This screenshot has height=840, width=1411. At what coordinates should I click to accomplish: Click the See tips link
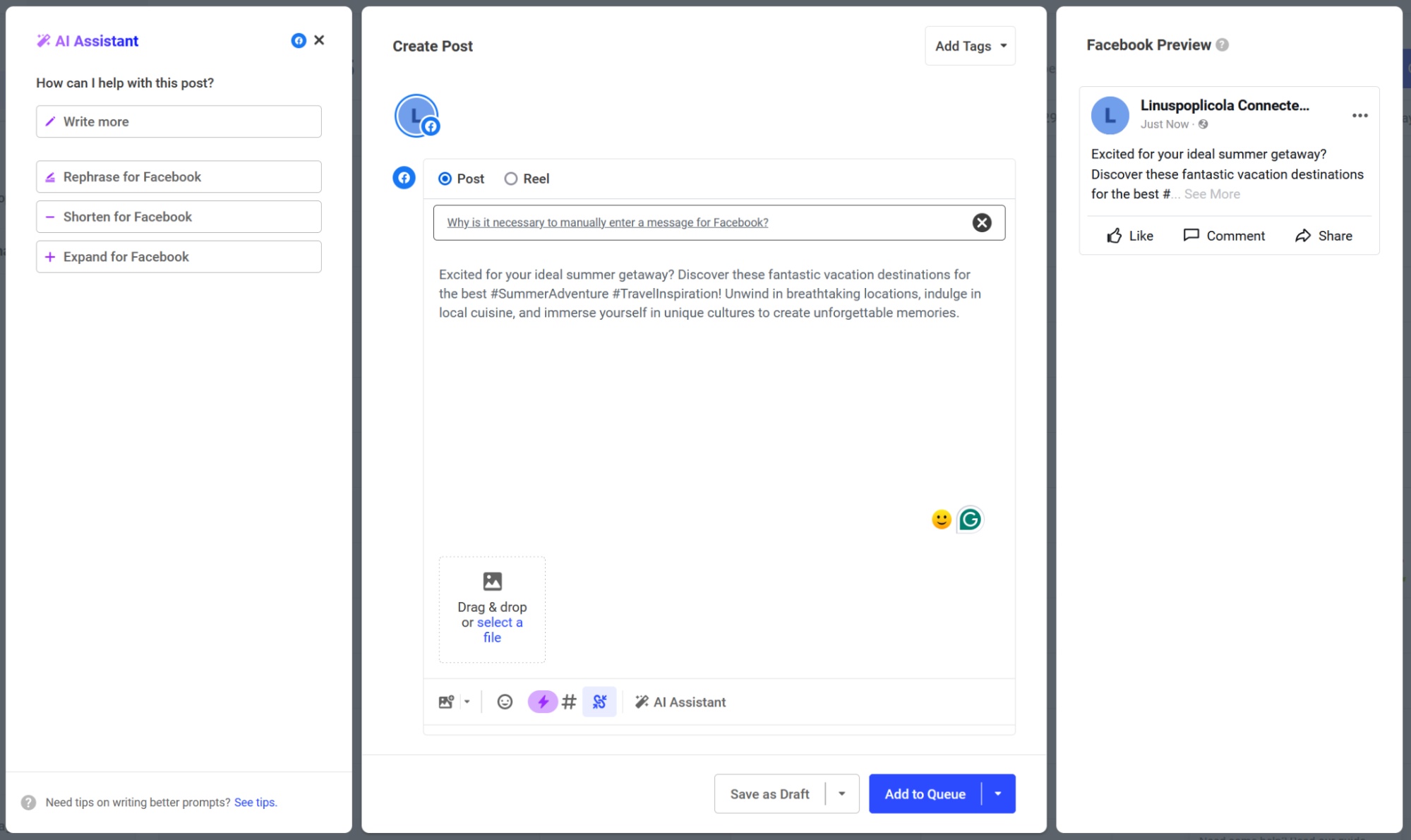(255, 802)
